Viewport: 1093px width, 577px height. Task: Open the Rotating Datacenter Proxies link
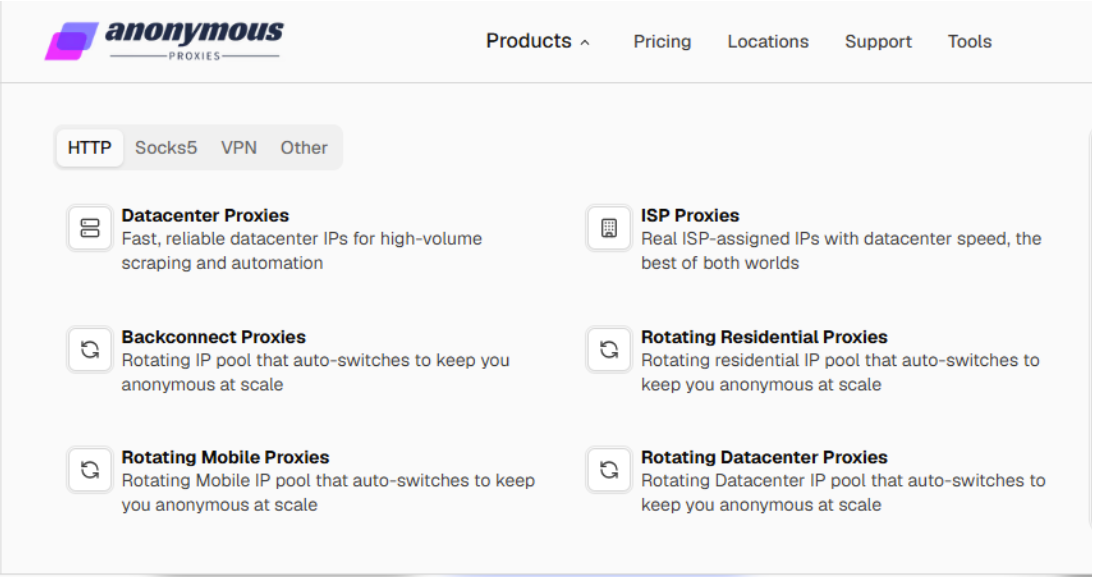(764, 457)
